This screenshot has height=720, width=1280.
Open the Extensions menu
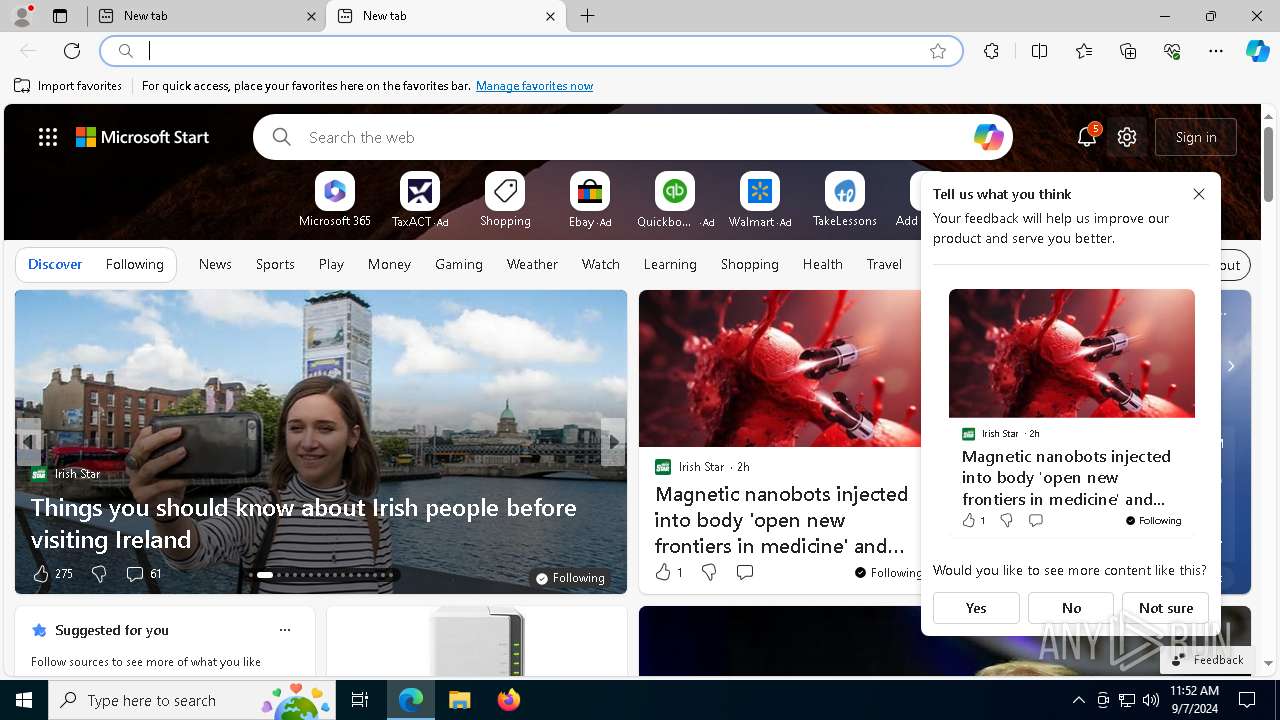tap(991, 51)
